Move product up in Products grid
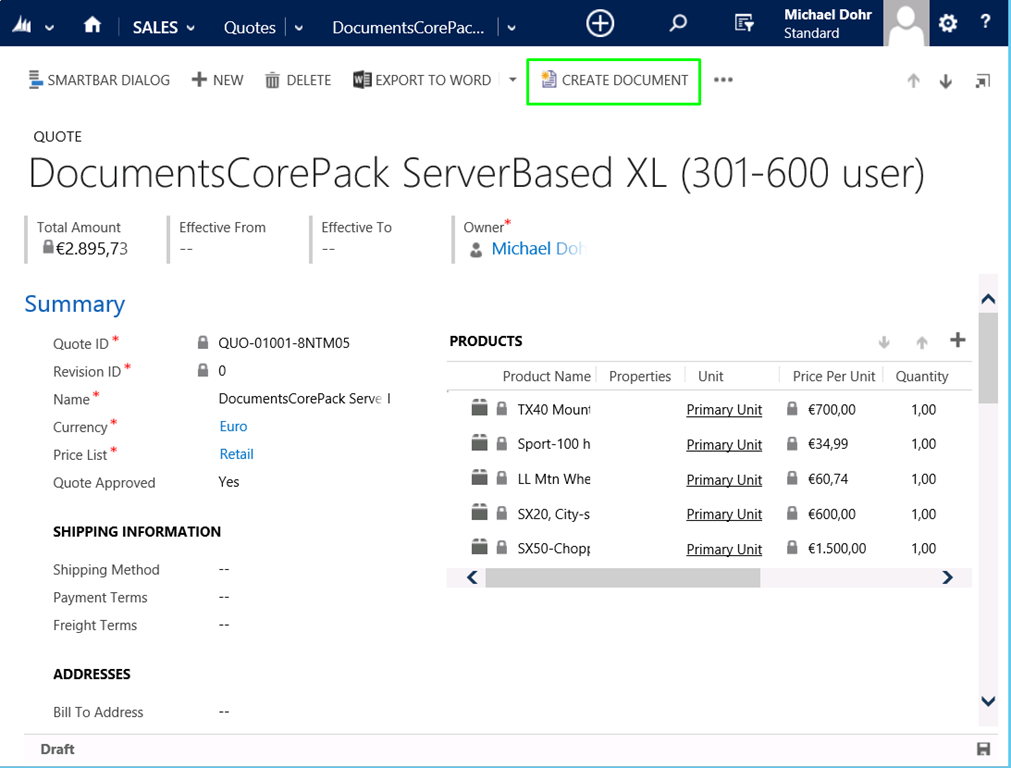Image resolution: width=1011 pixels, height=768 pixels. [x=922, y=342]
